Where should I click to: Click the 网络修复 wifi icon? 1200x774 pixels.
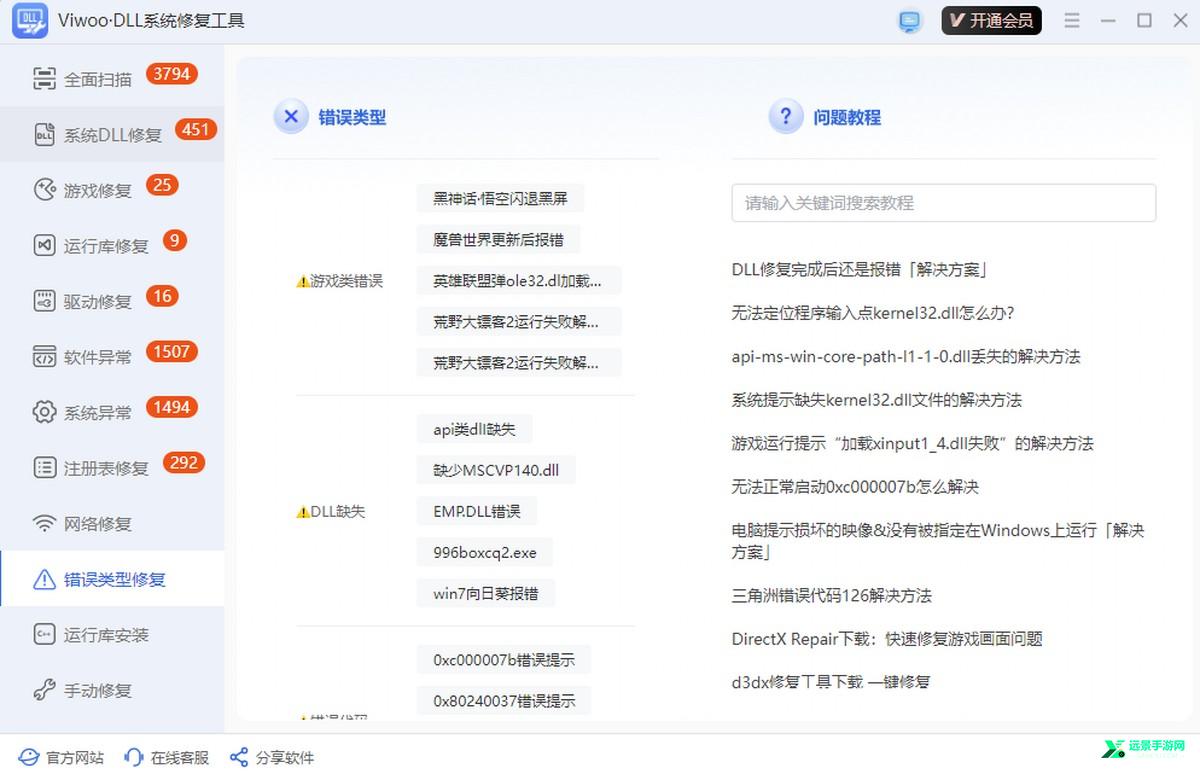[x=44, y=523]
